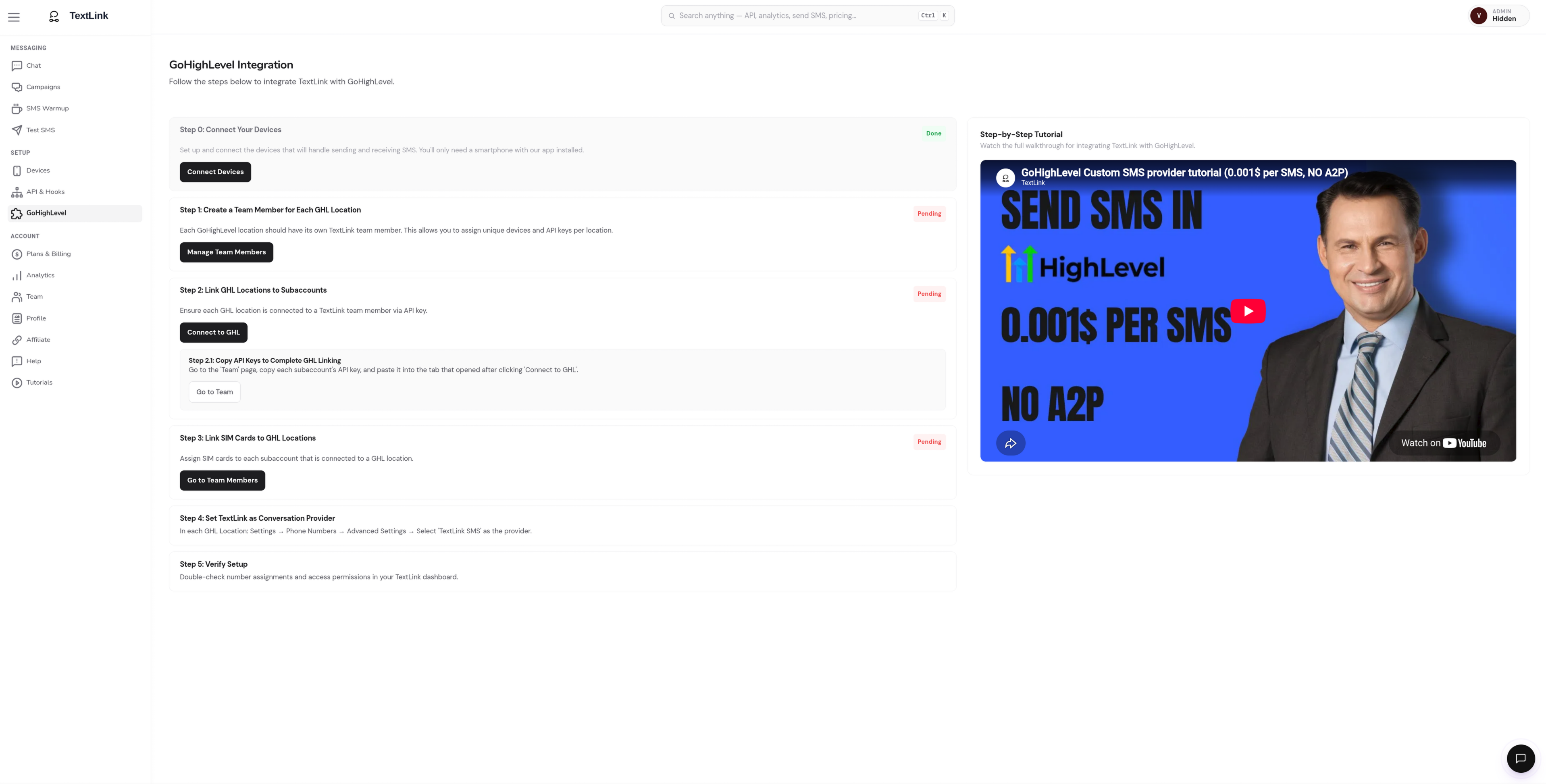The height and width of the screenshot is (784, 1546).
Task: Go to Affiliate page
Action: pos(75,340)
